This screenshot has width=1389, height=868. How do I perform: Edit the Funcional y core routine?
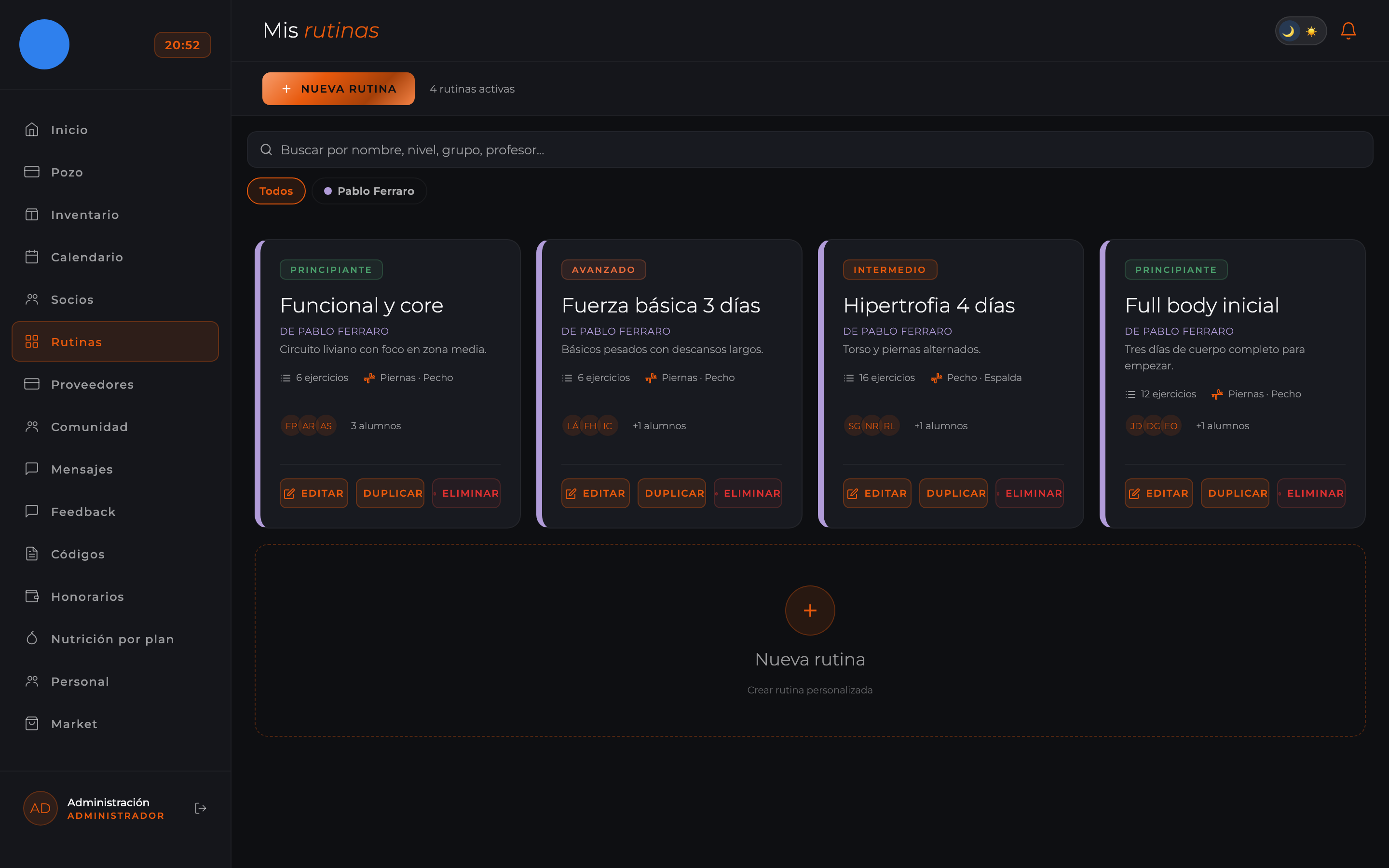(x=314, y=493)
